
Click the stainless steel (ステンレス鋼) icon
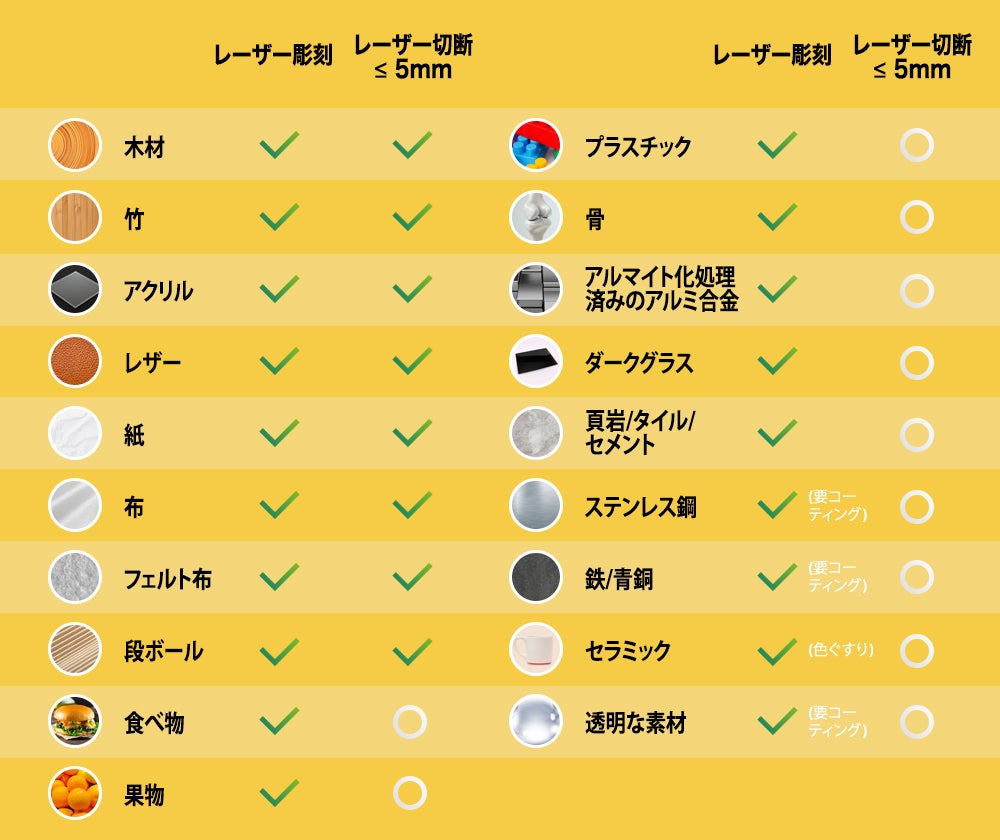pyautogui.click(x=536, y=506)
